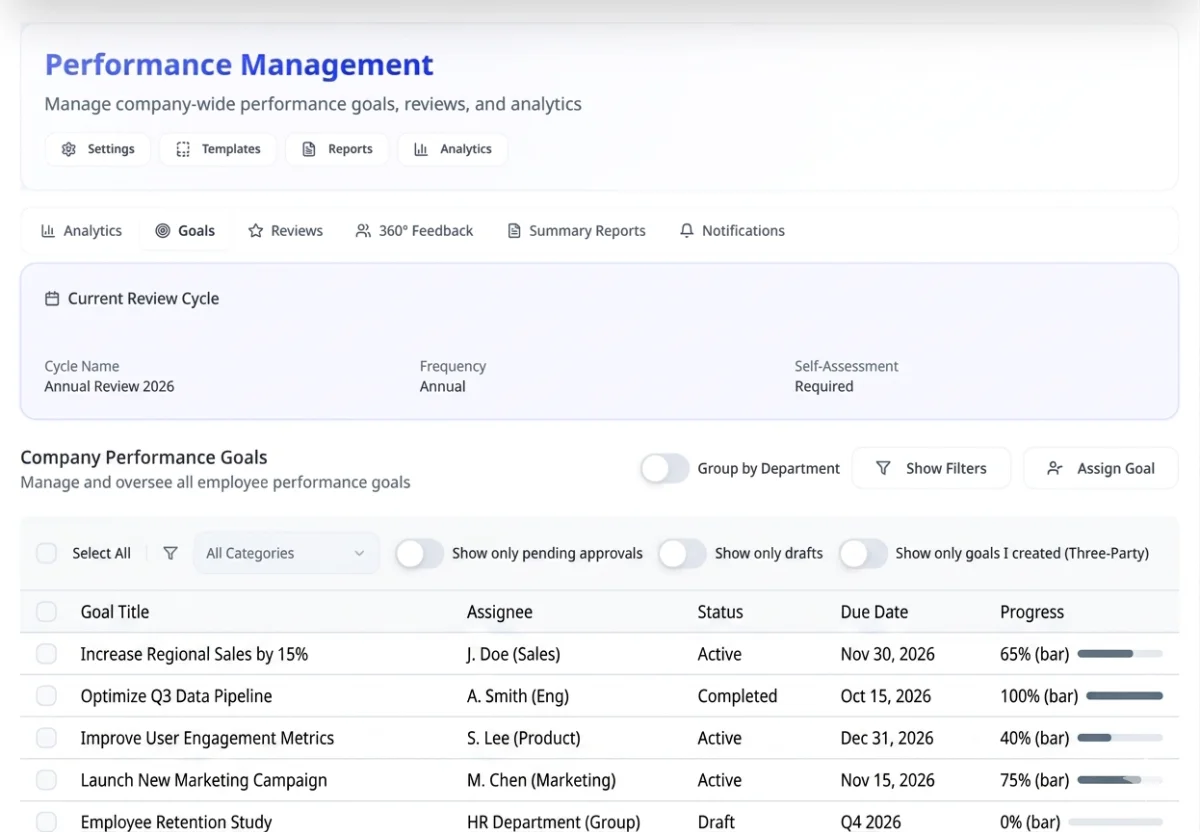This screenshot has height=832, width=1200.
Task: Click the 40% progress bar
Action: 1120,738
